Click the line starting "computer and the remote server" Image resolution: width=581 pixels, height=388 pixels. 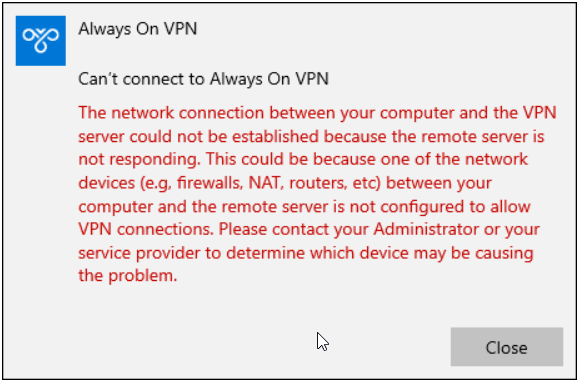click(x=304, y=206)
